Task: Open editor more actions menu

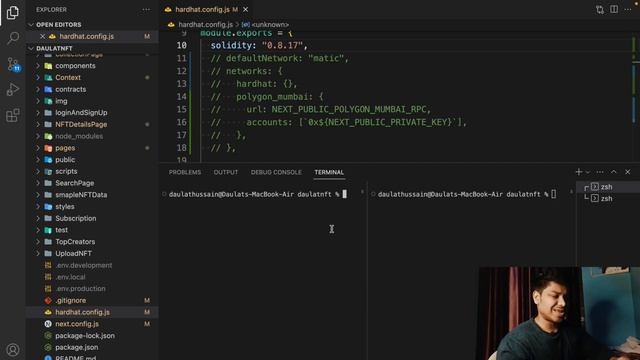Action: tap(628, 9)
